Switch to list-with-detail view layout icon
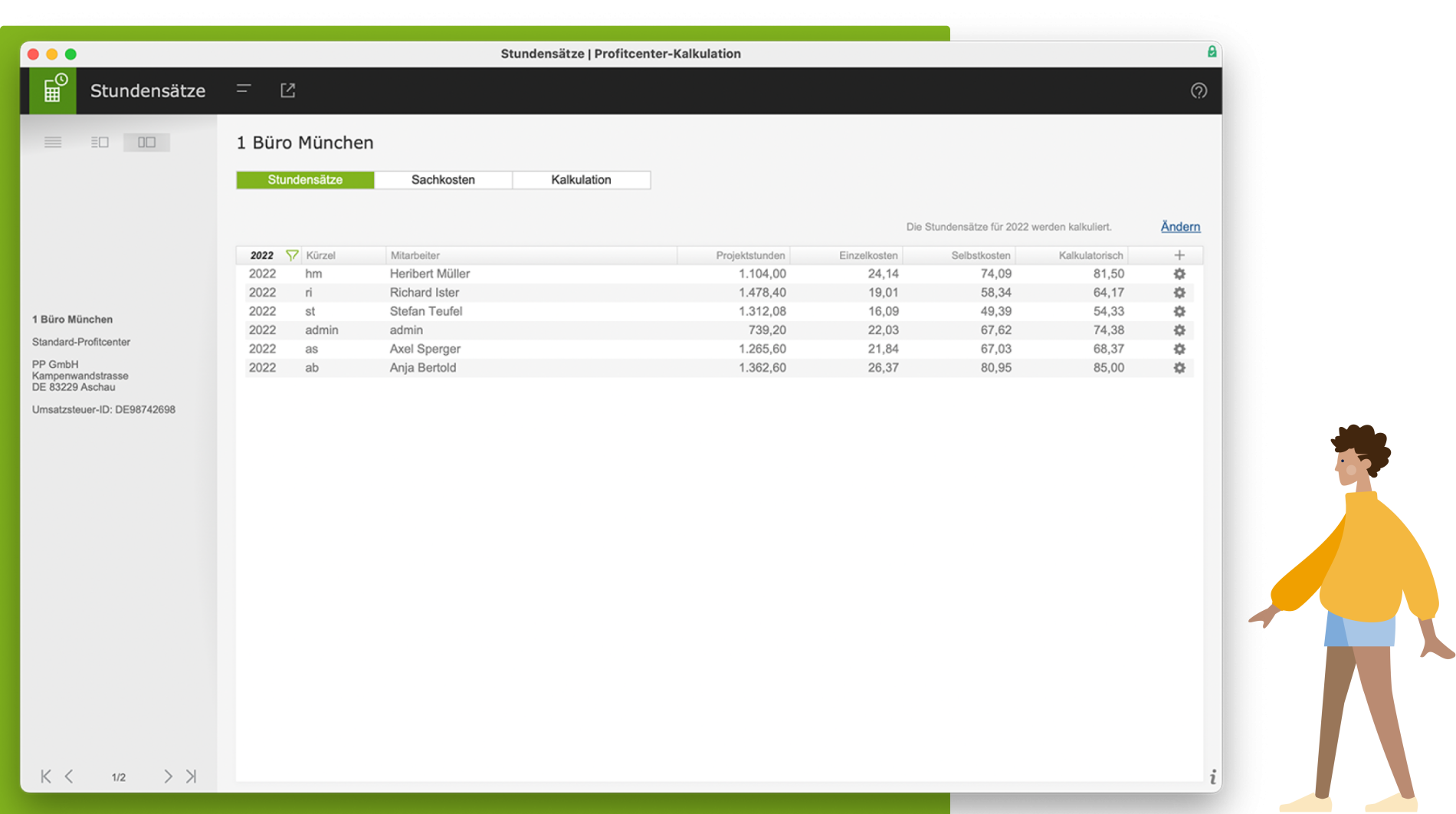This screenshot has width=1456, height=814. pyautogui.click(x=100, y=143)
